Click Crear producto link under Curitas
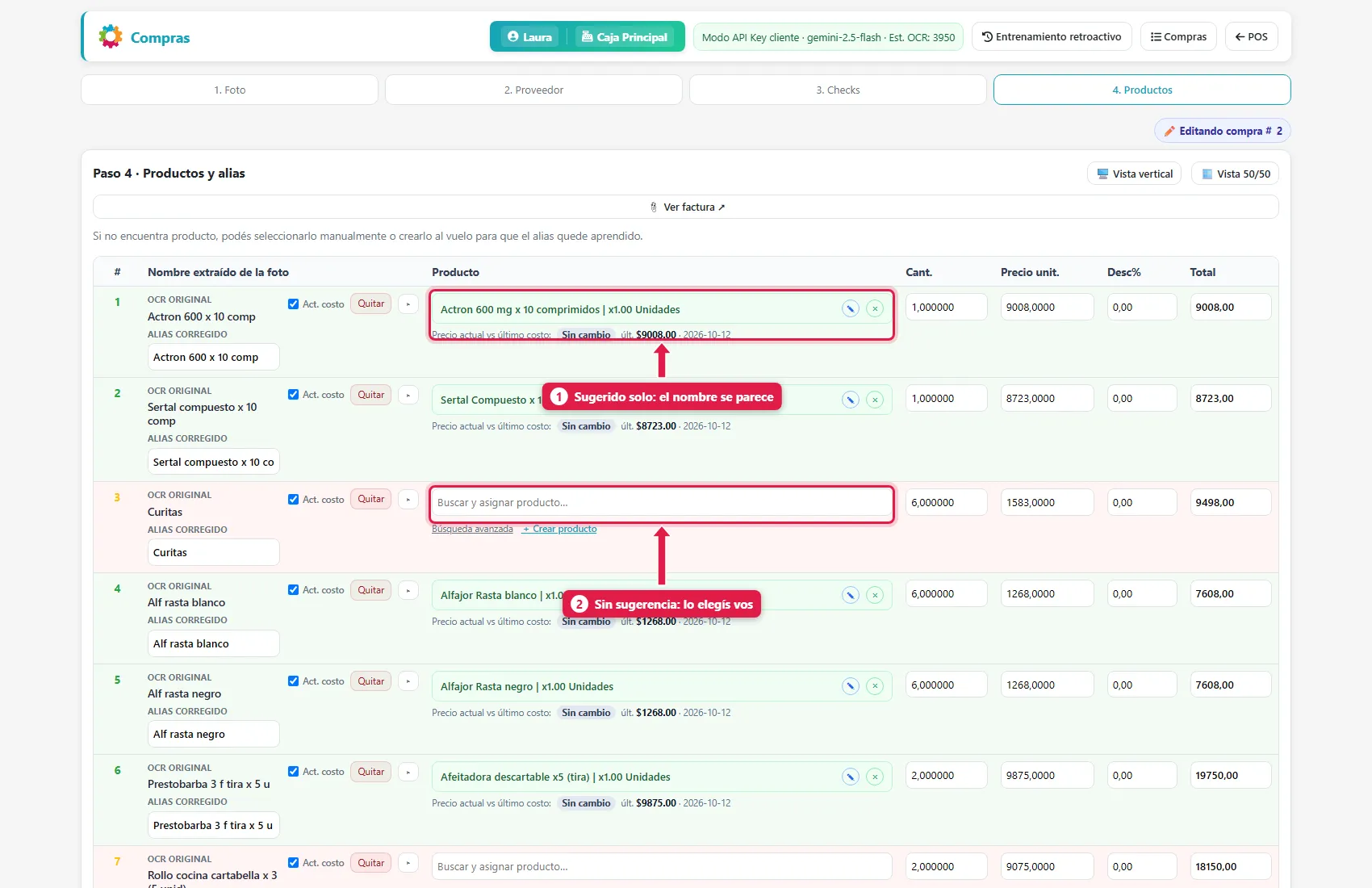Image resolution: width=1372 pixels, height=888 pixels. coord(559,529)
